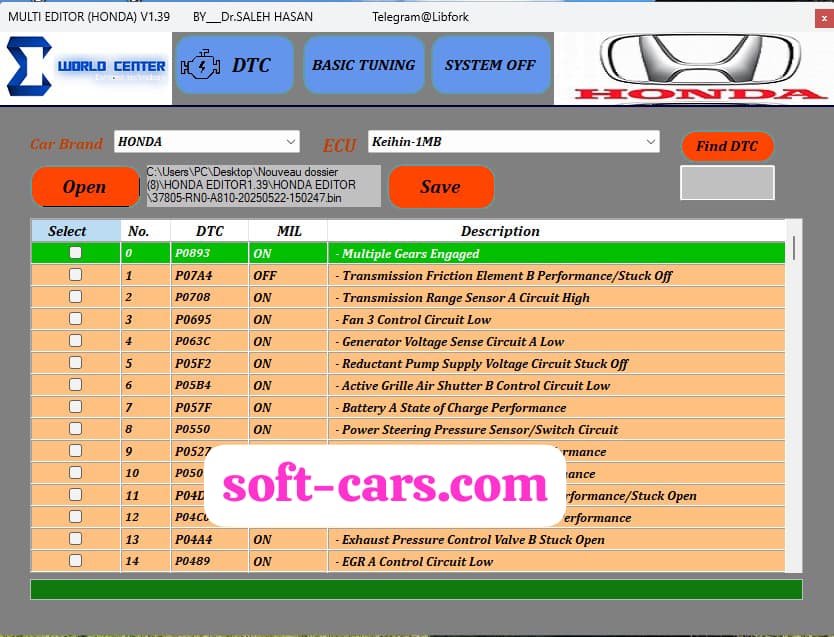Click the loaded file path box
Screen dimensions: 834x637
point(263,186)
